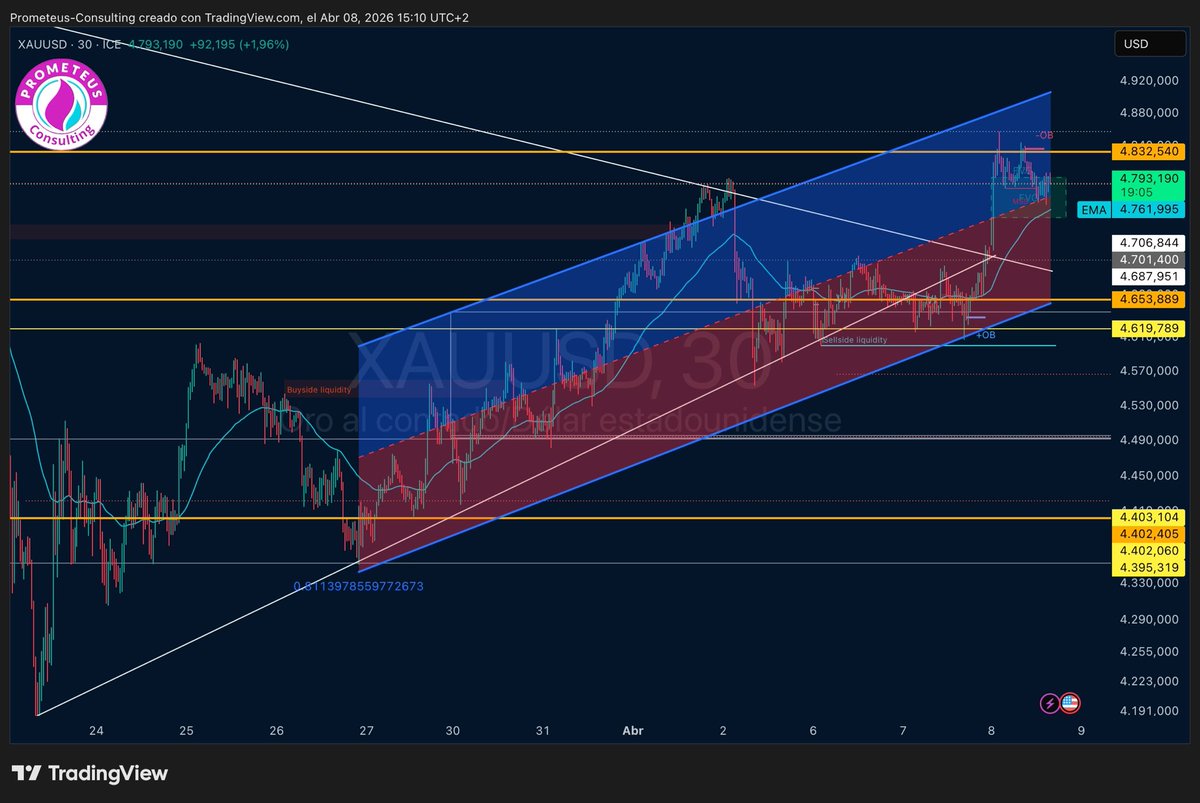Click the 0.6113978559772673 channel value

click(x=358, y=586)
